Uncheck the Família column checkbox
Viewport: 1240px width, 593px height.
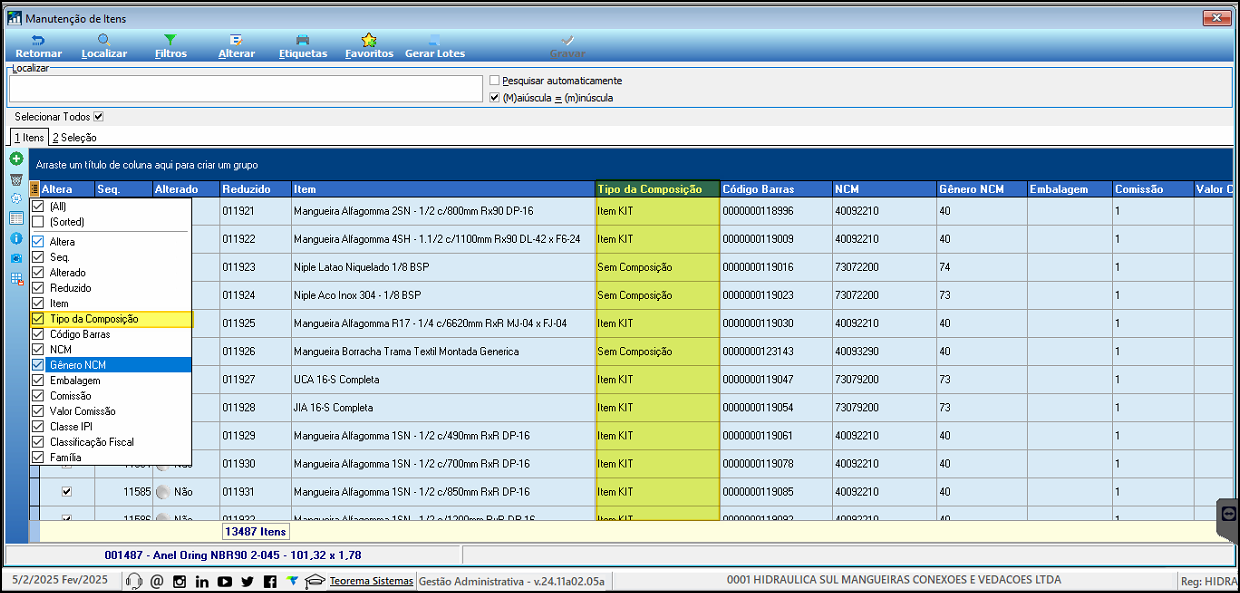point(38,457)
